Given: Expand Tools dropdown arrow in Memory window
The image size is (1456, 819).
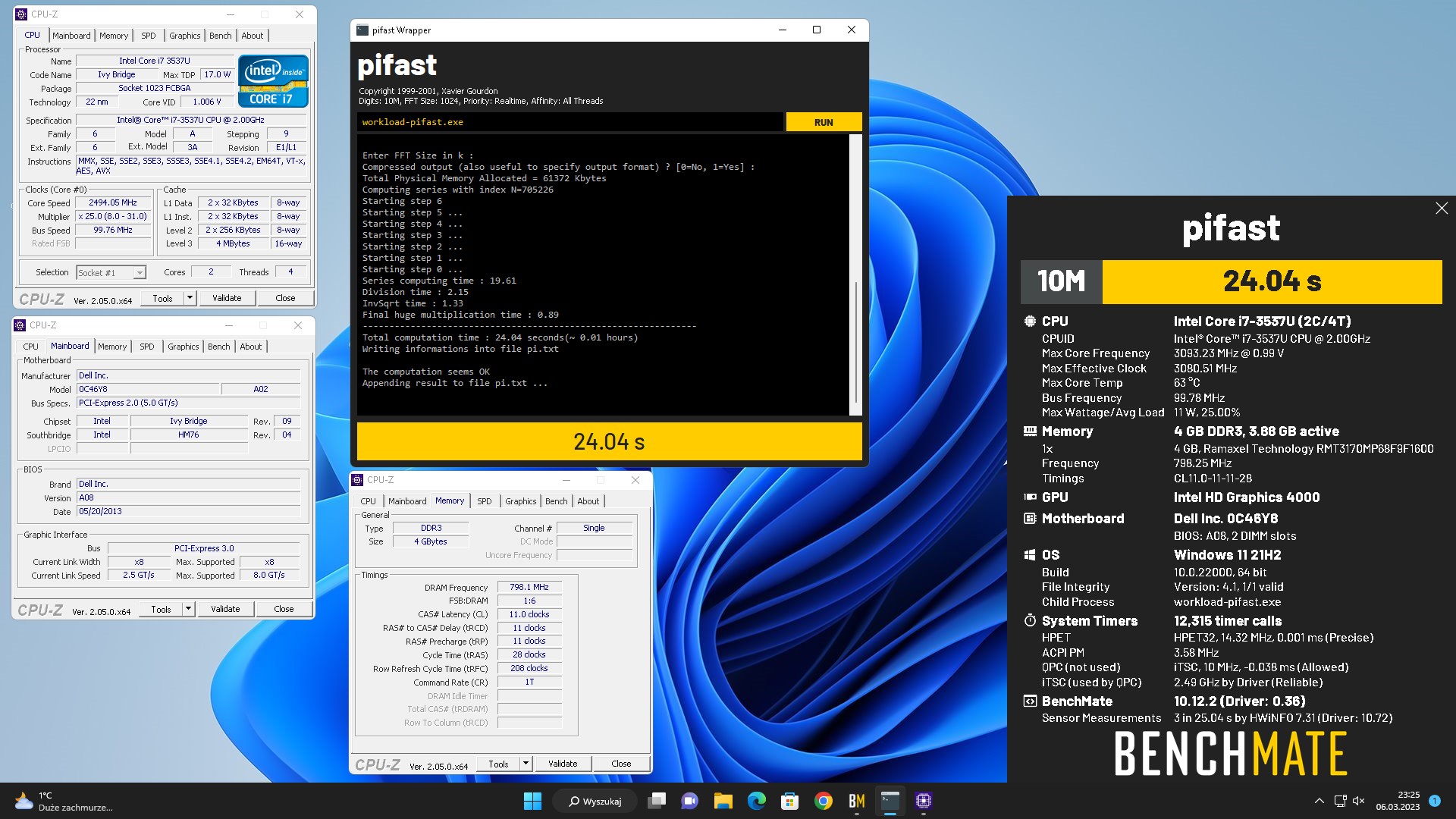Looking at the screenshot, I should (x=526, y=764).
